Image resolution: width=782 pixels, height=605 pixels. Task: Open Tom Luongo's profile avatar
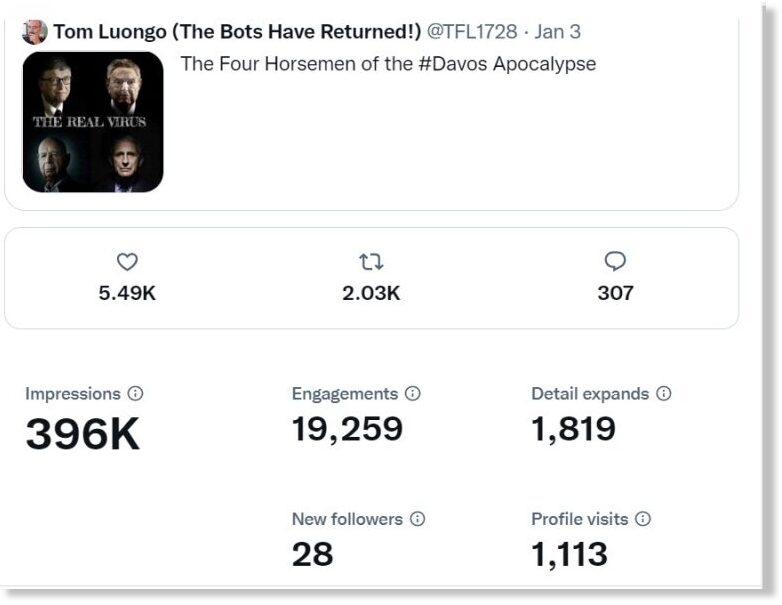pyautogui.click(x=35, y=32)
